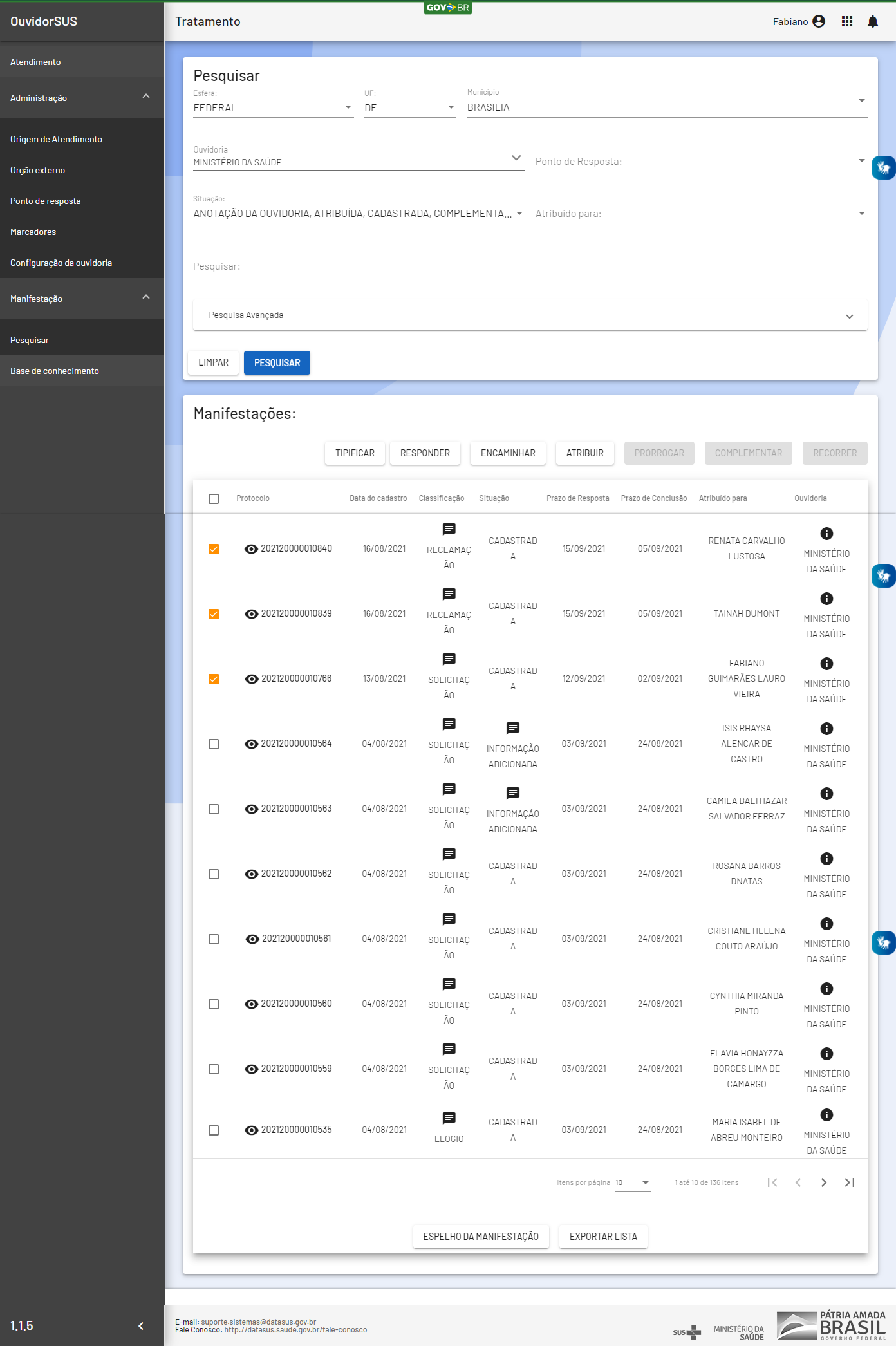View protocol 202120000010840 via eye icon
Viewport: 896px width, 1346px height.
point(251,549)
